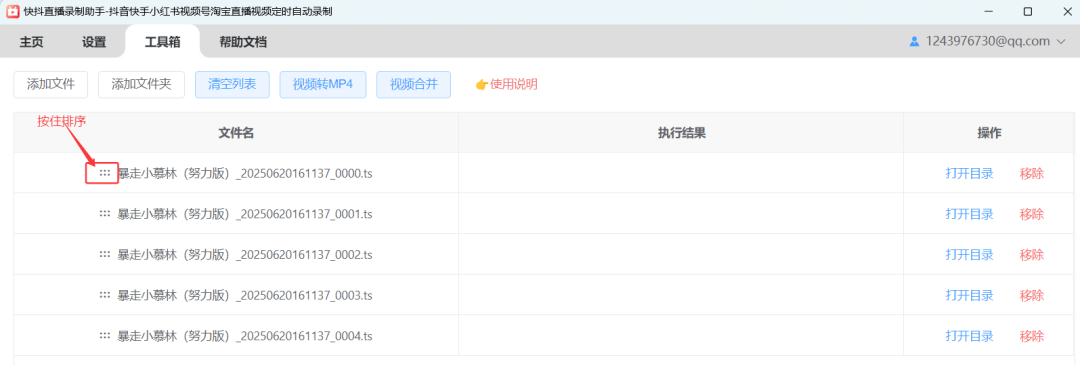1080x366 pixels.
Task: Remove file _0000.ts from list
Action: click(x=1032, y=173)
